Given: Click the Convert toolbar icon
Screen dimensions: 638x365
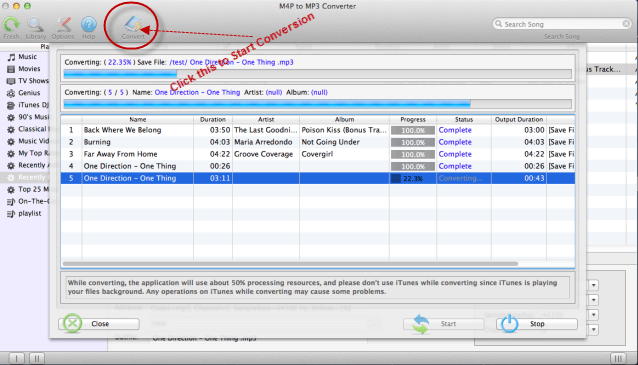Looking at the screenshot, I should [x=133, y=24].
